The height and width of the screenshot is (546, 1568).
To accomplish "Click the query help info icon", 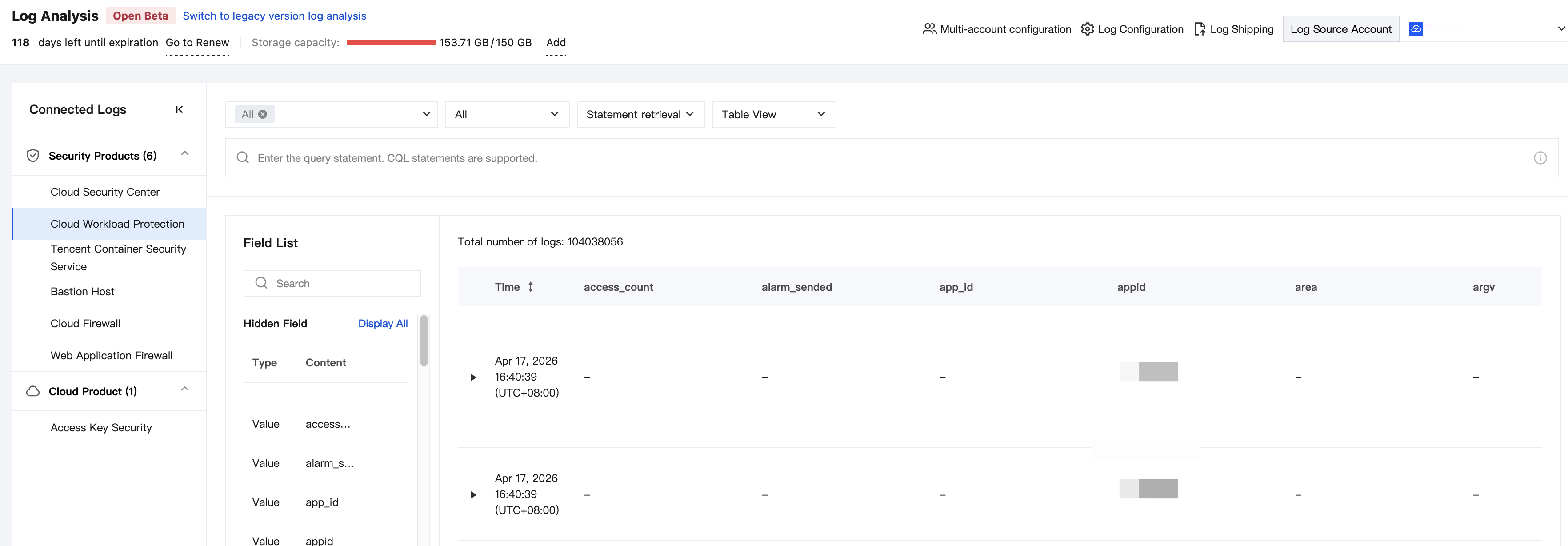I will pos(1540,158).
